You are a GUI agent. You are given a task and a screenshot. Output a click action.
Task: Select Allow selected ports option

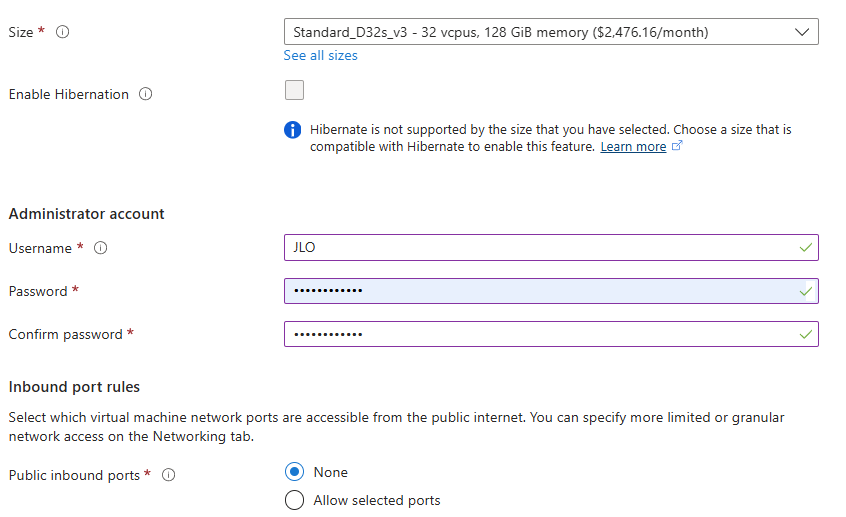[x=295, y=500]
